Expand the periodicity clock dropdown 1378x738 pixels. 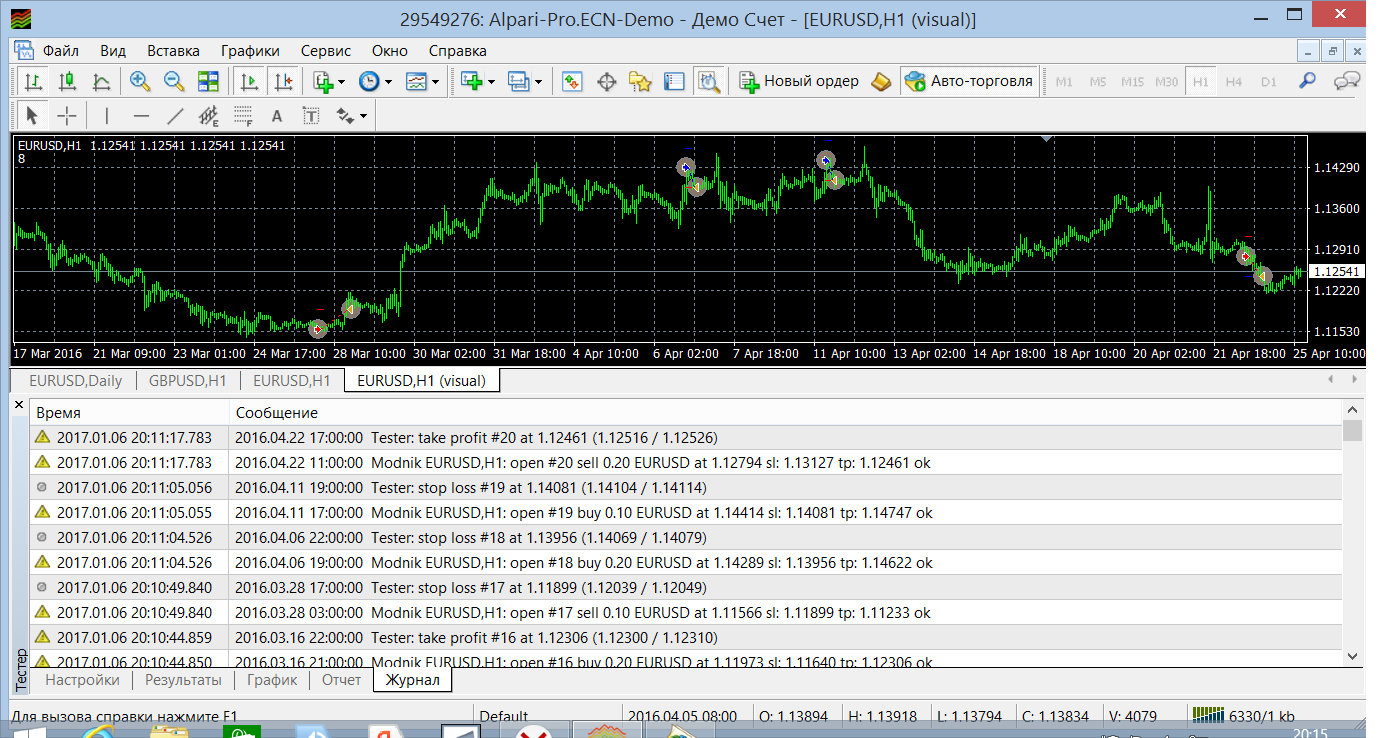(386, 82)
